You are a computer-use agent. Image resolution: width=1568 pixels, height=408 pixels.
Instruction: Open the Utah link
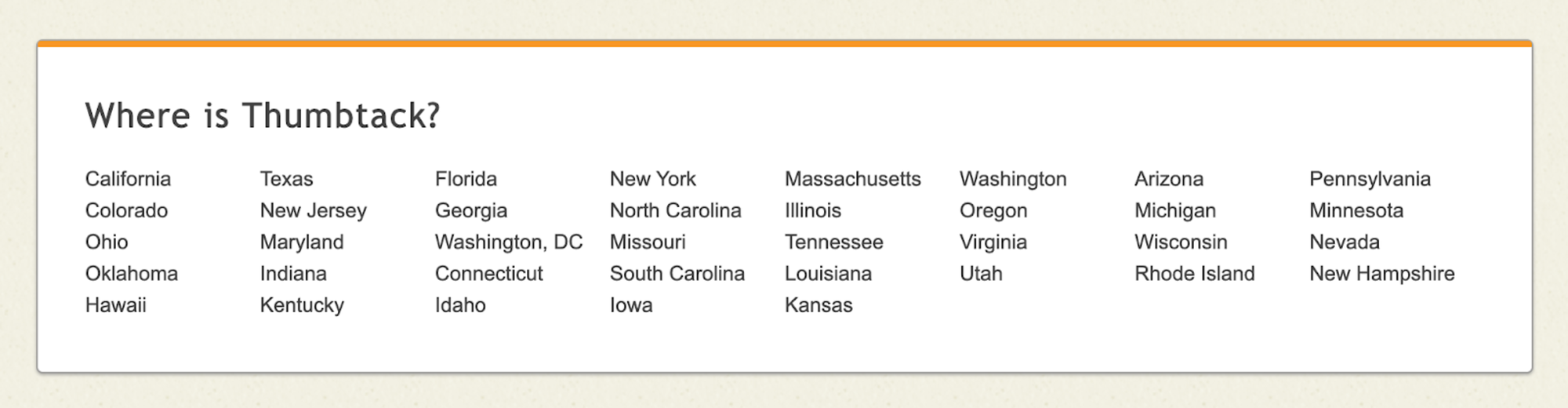pyautogui.click(x=981, y=273)
